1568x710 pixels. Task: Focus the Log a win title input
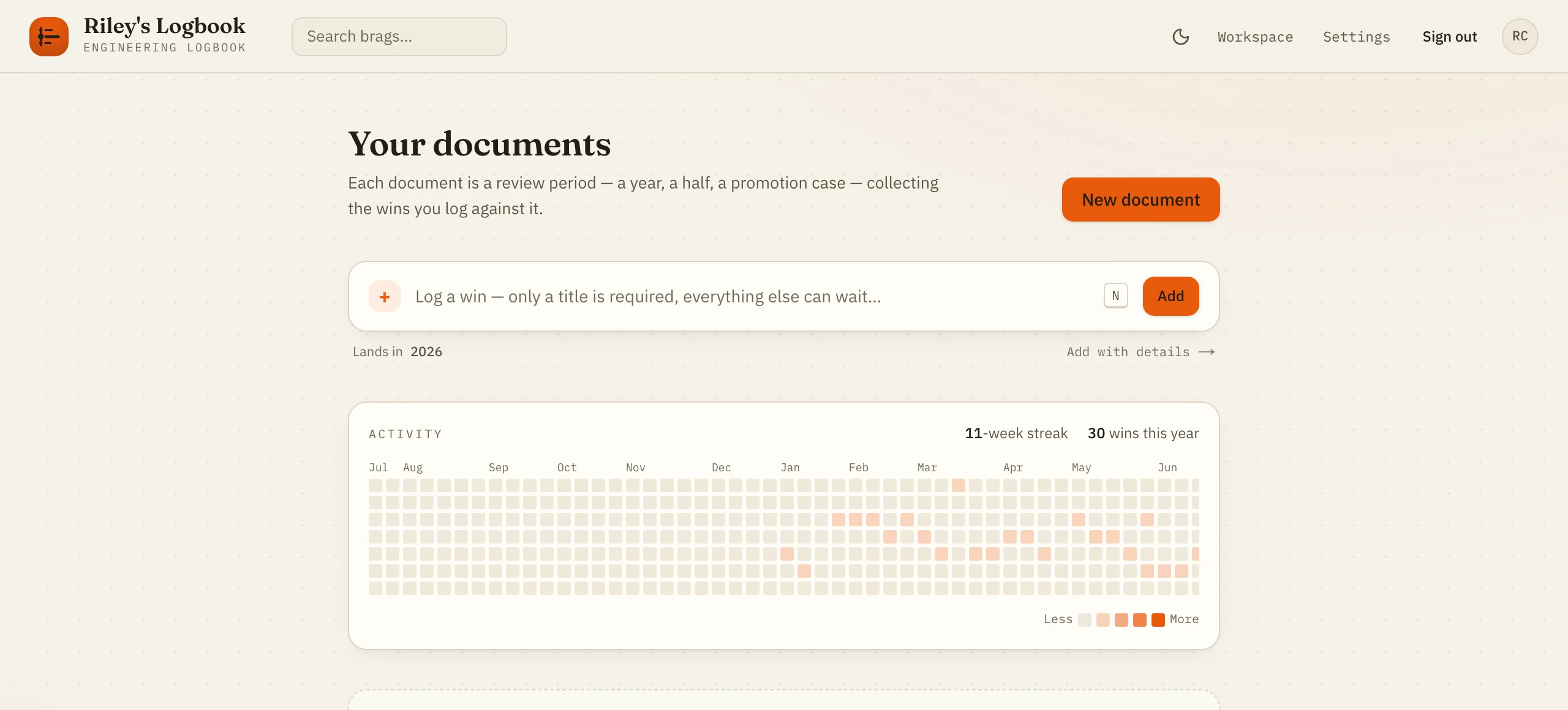(x=752, y=297)
